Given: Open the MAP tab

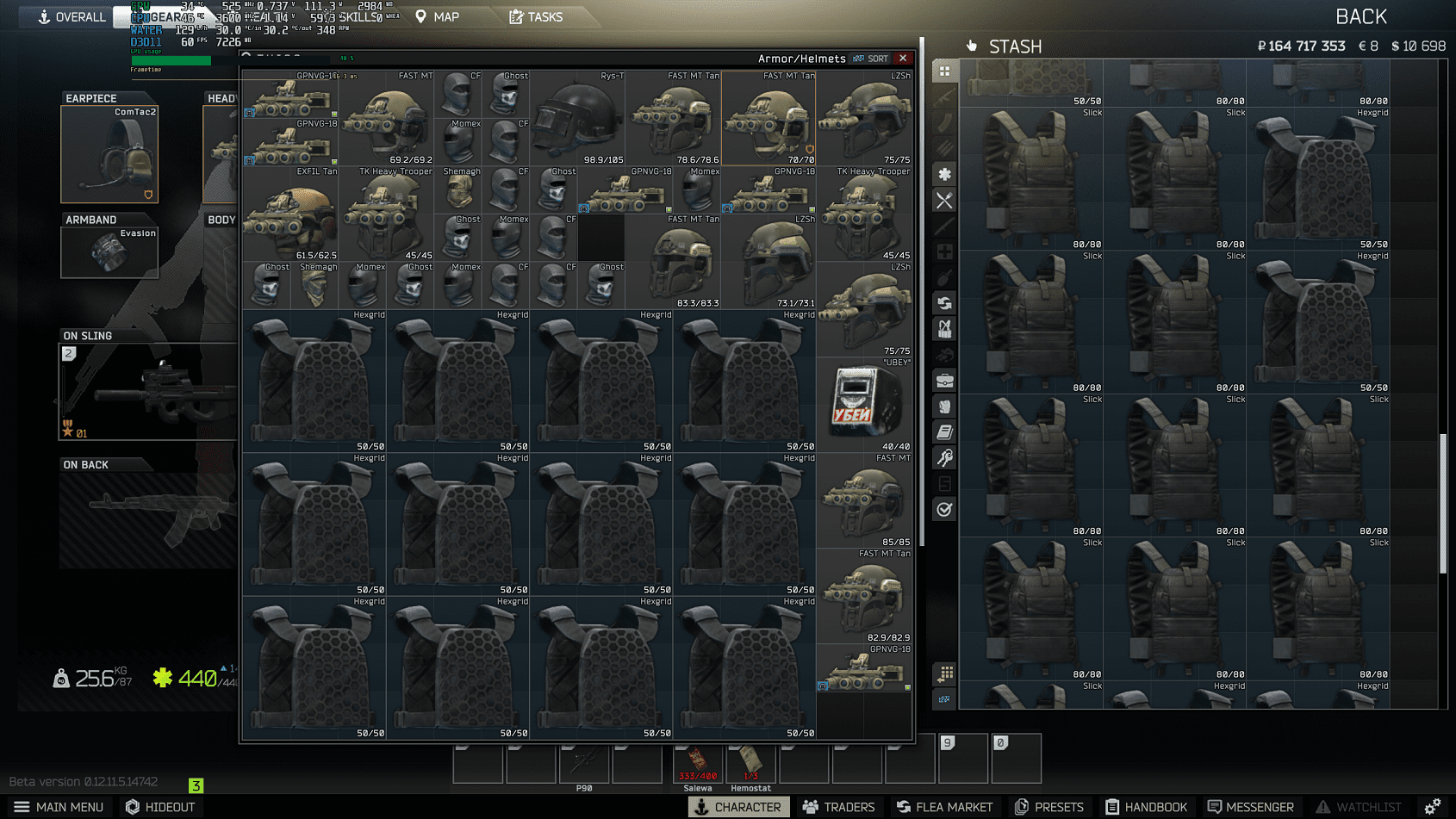Looking at the screenshot, I should tap(438, 16).
